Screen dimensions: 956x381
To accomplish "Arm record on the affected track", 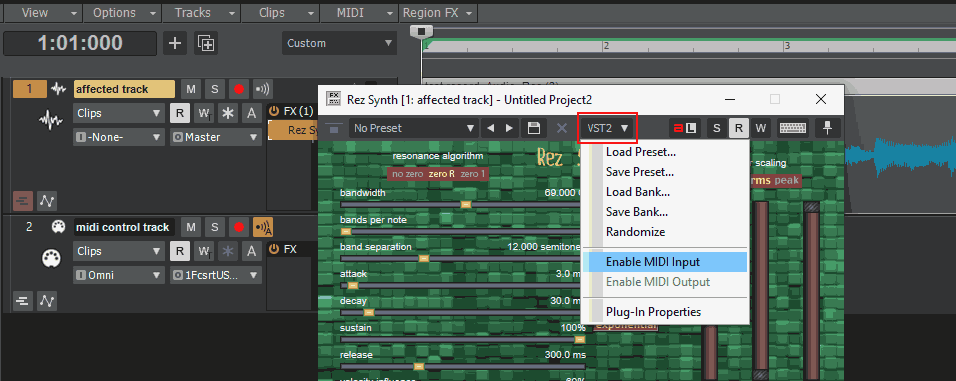I will point(238,90).
